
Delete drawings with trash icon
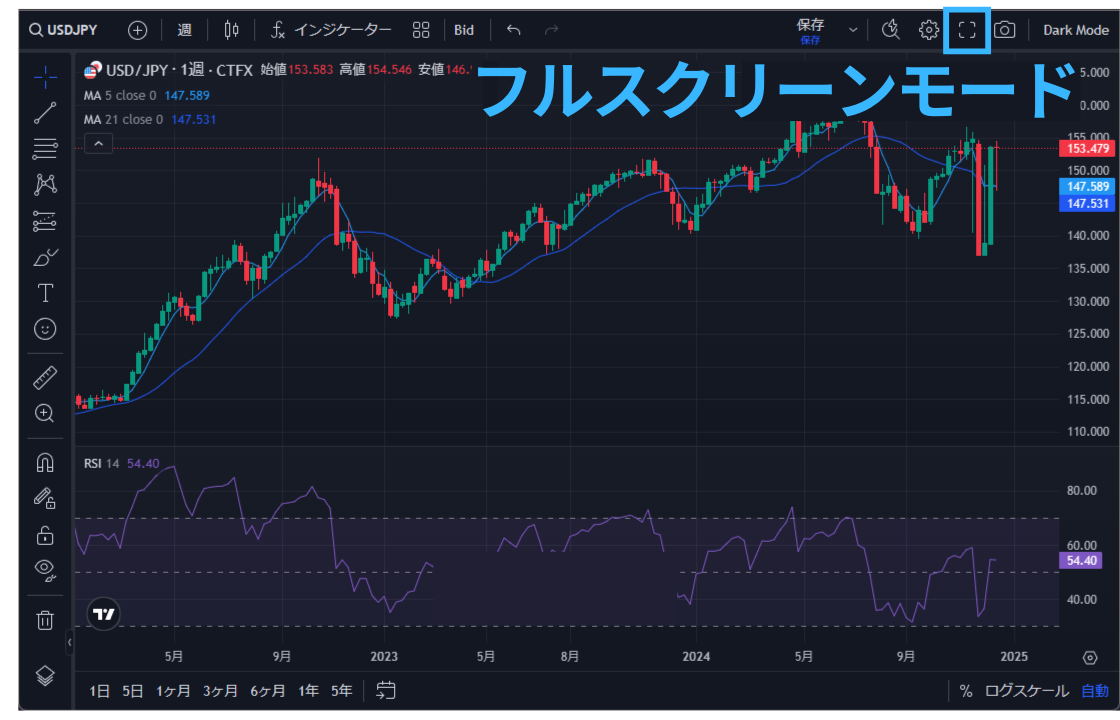pos(45,620)
